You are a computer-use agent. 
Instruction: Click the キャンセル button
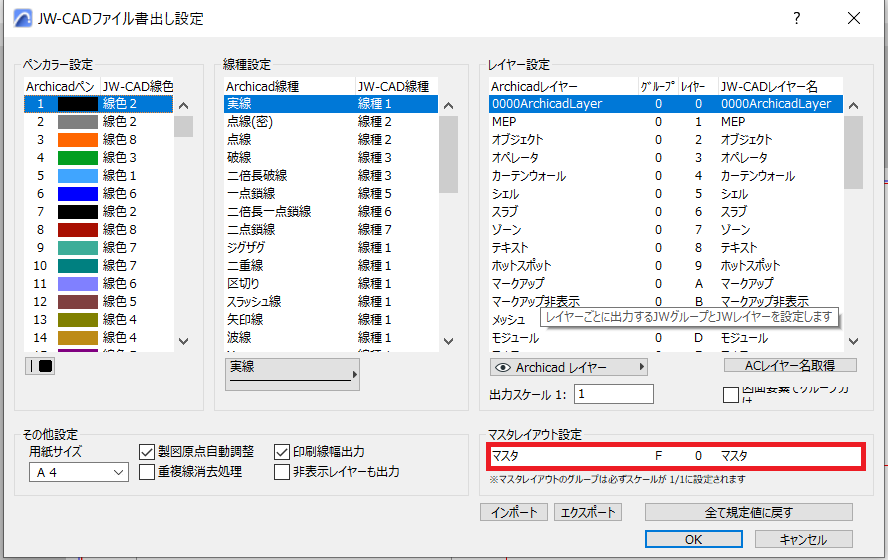click(804, 539)
